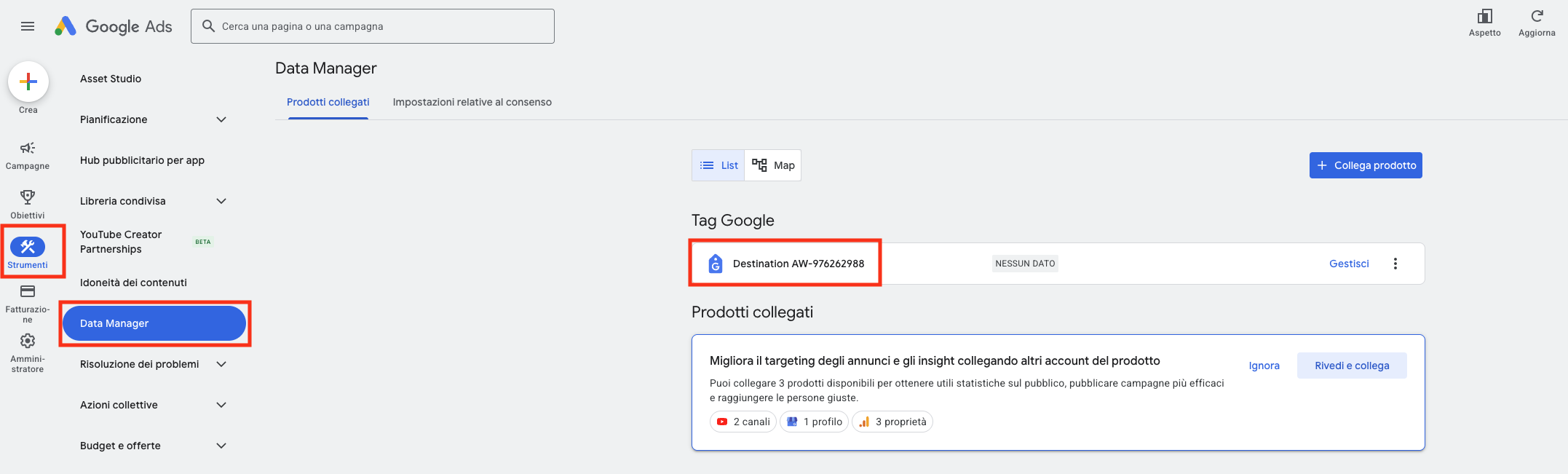The image size is (1568, 474).
Task: Click the Tag Google heading
Action: pos(733,221)
